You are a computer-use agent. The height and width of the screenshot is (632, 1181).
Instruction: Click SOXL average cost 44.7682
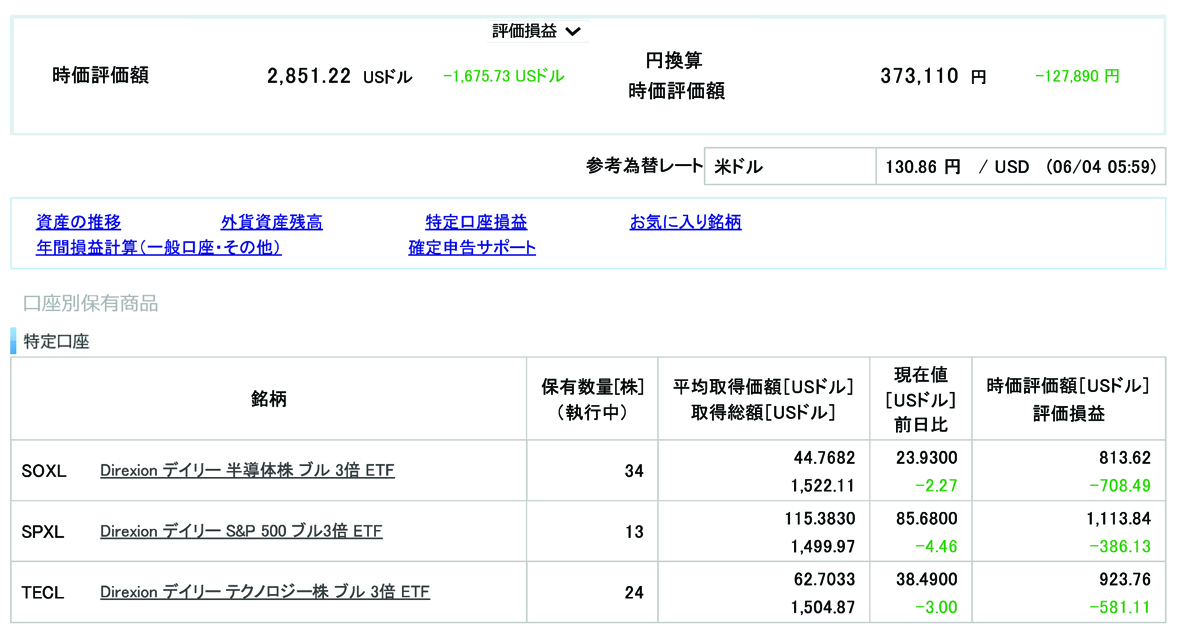pyautogui.click(x=824, y=458)
